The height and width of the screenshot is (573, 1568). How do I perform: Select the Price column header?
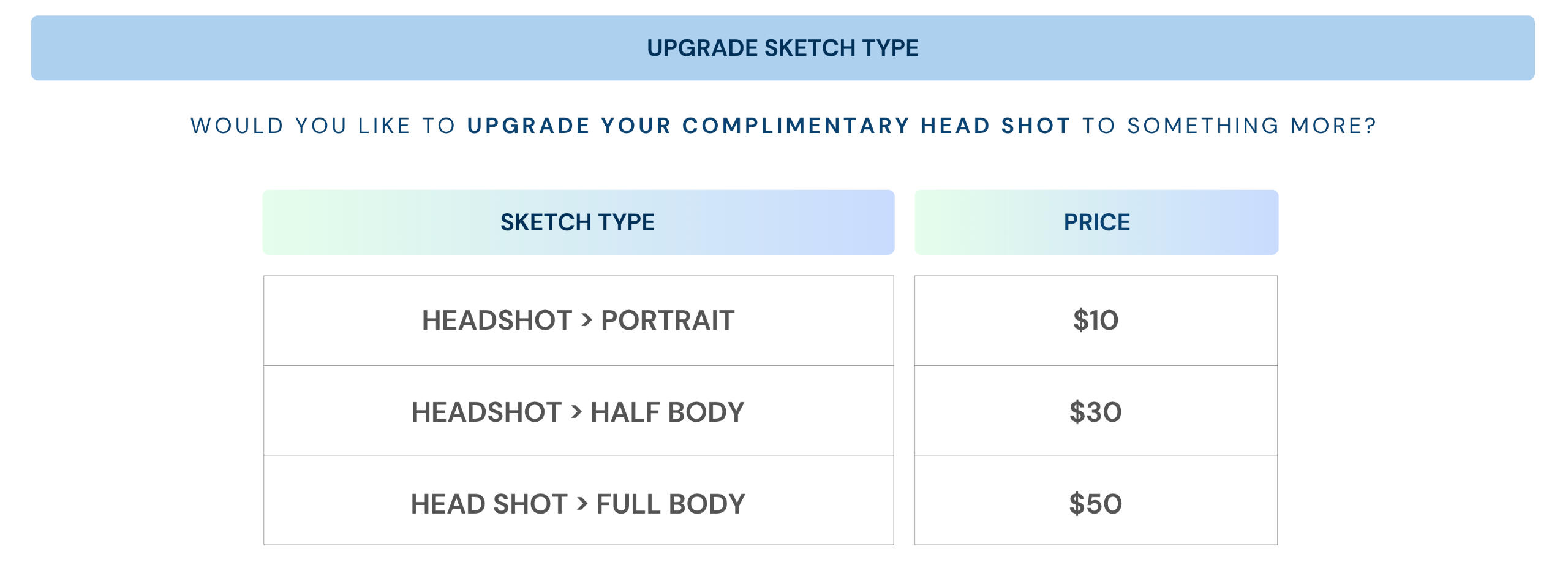[x=1096, y=222]
